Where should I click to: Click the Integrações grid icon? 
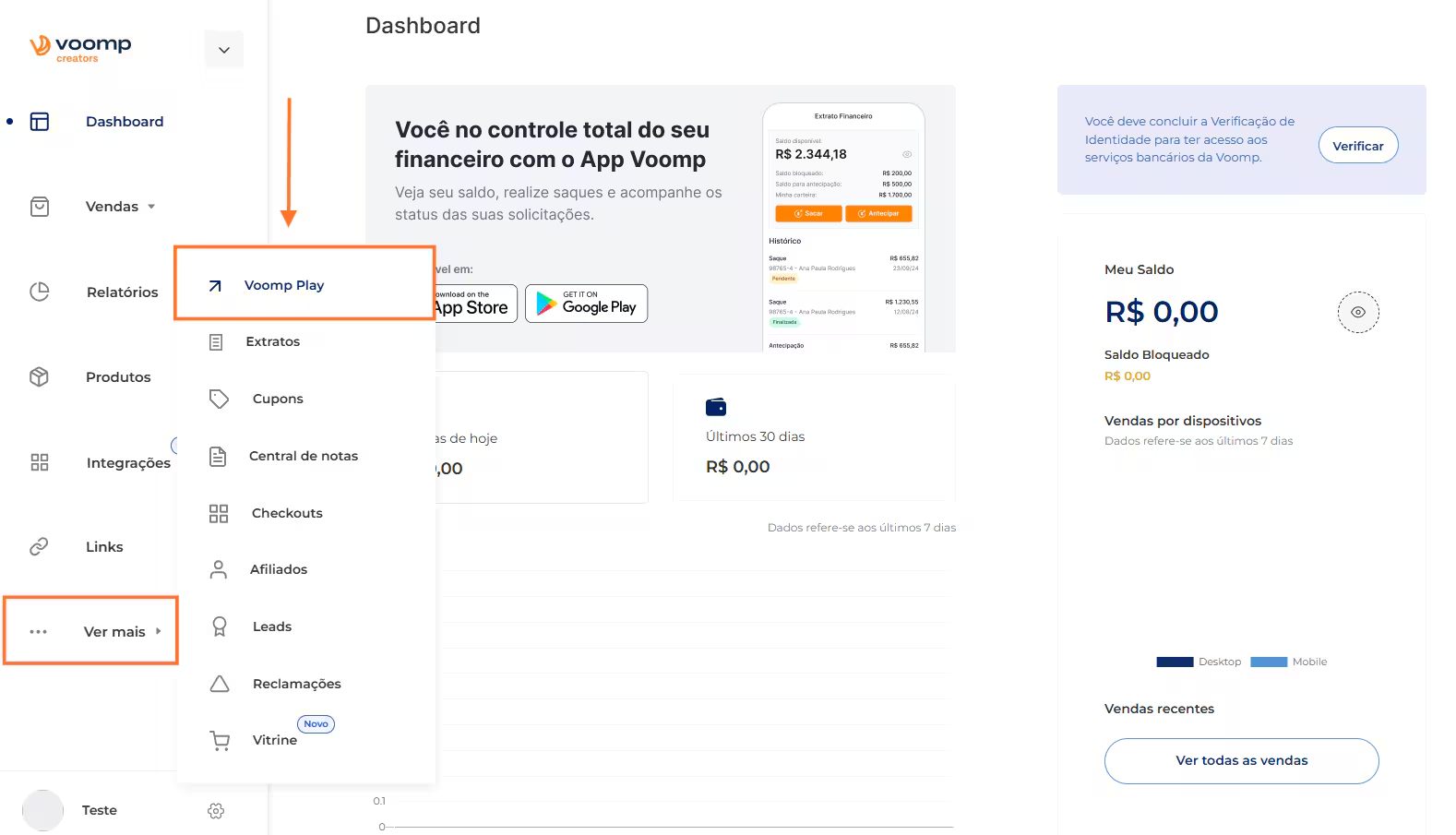coord(40,462)
